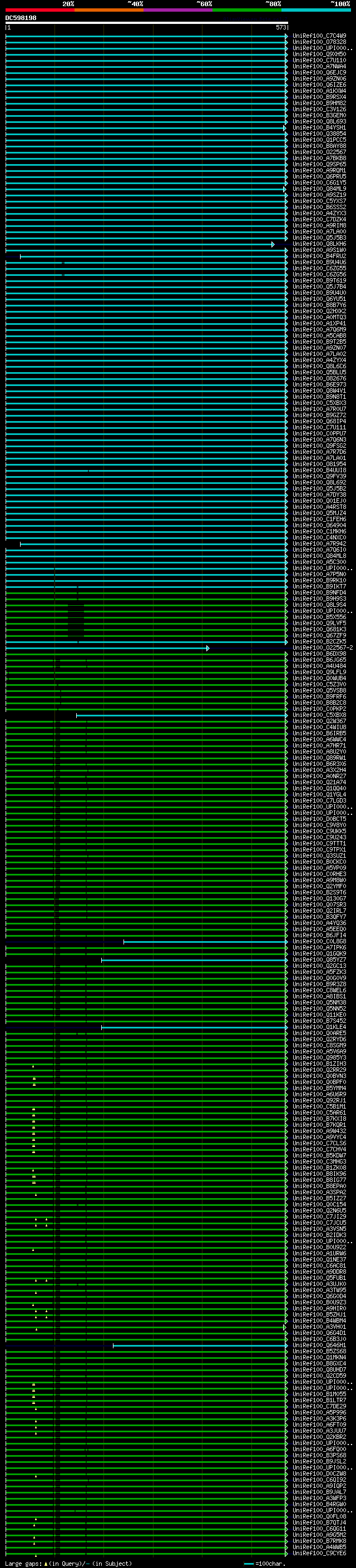Viewport: 356px width, 1568px height.
Task: Select hit label UniRef100_O22567-2
Action: 323,647
